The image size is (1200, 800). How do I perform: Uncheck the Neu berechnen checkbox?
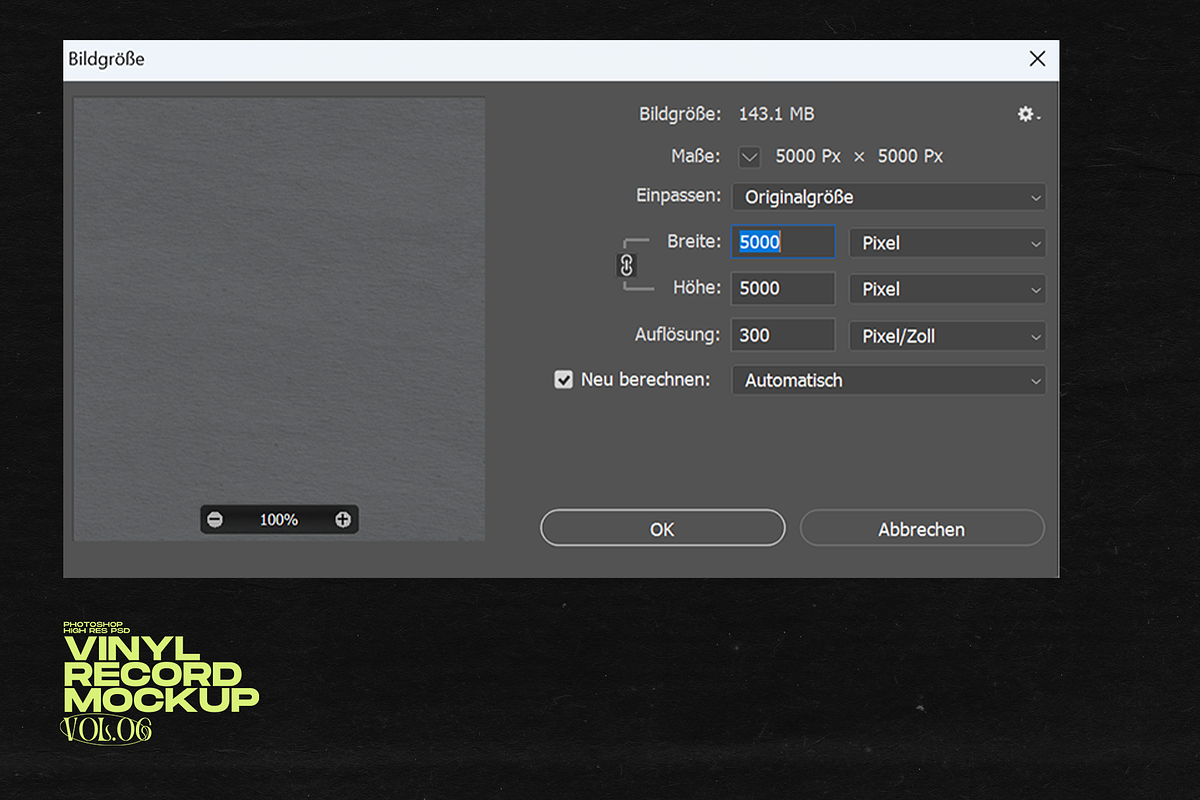pyautogui.click(x=564, y=380)
